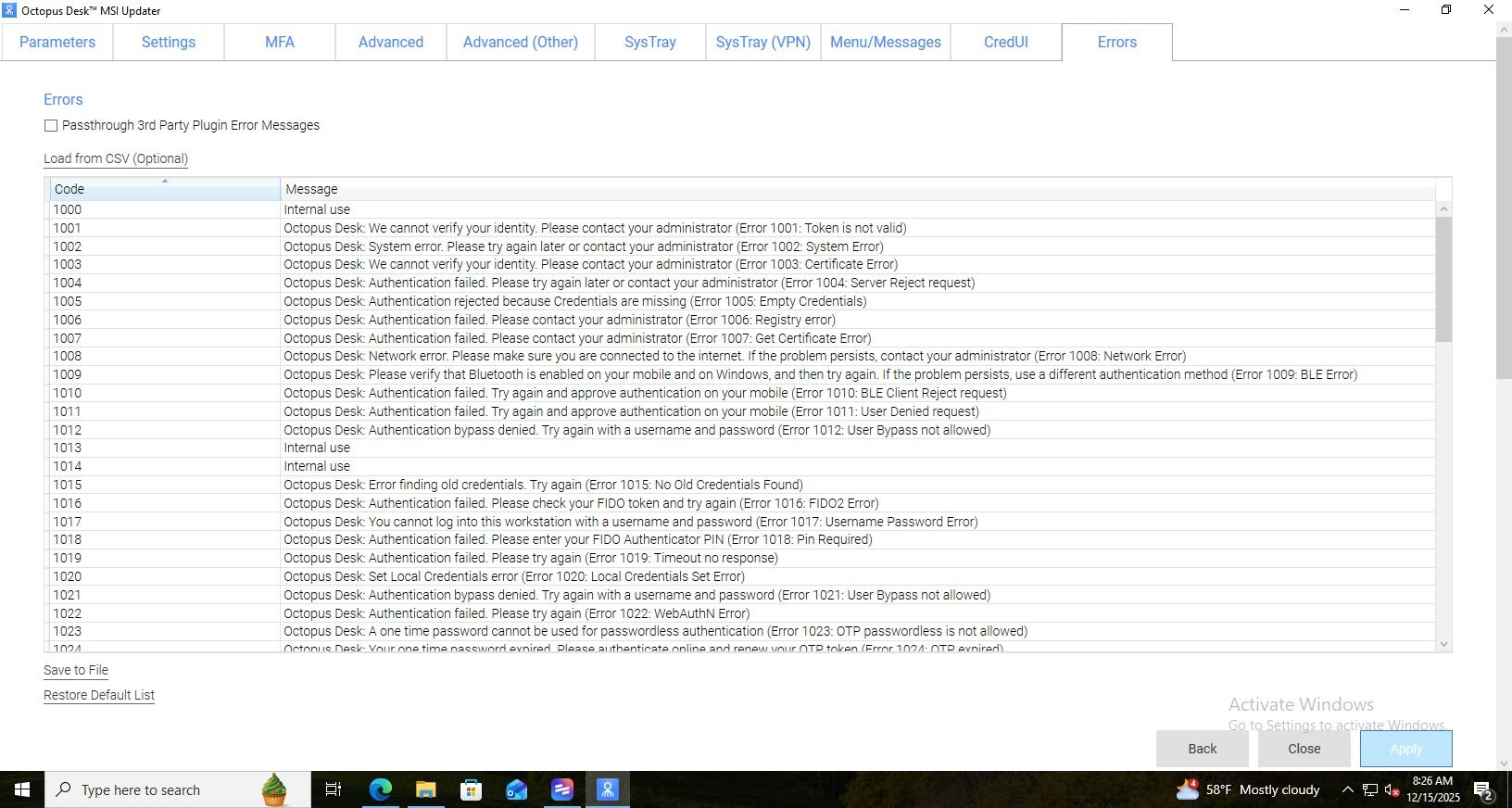Screen dimensions: 1512x808
Task: Open the clock showing 8:26 AM
Action: point(1432,789)
